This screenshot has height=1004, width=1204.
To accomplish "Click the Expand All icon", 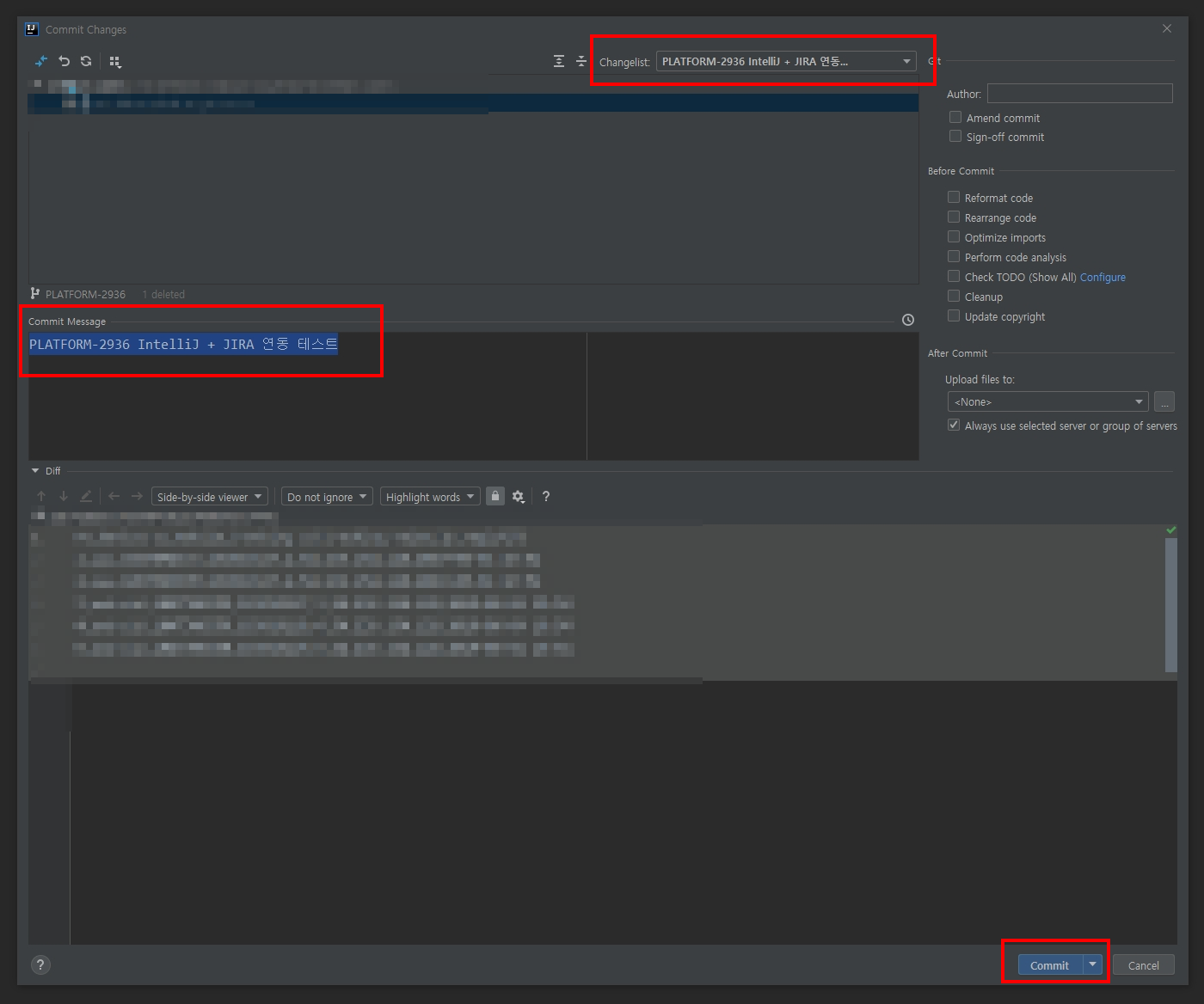I will pos(559,61).
